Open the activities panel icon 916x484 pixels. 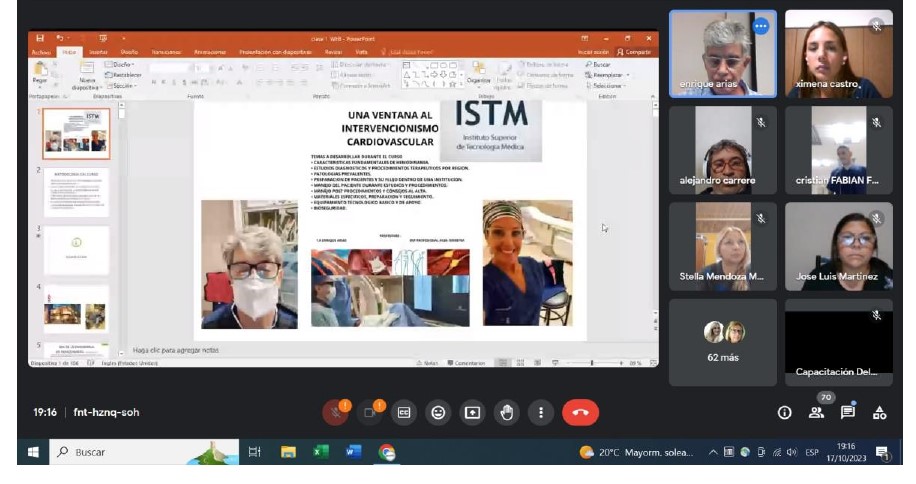879,412
